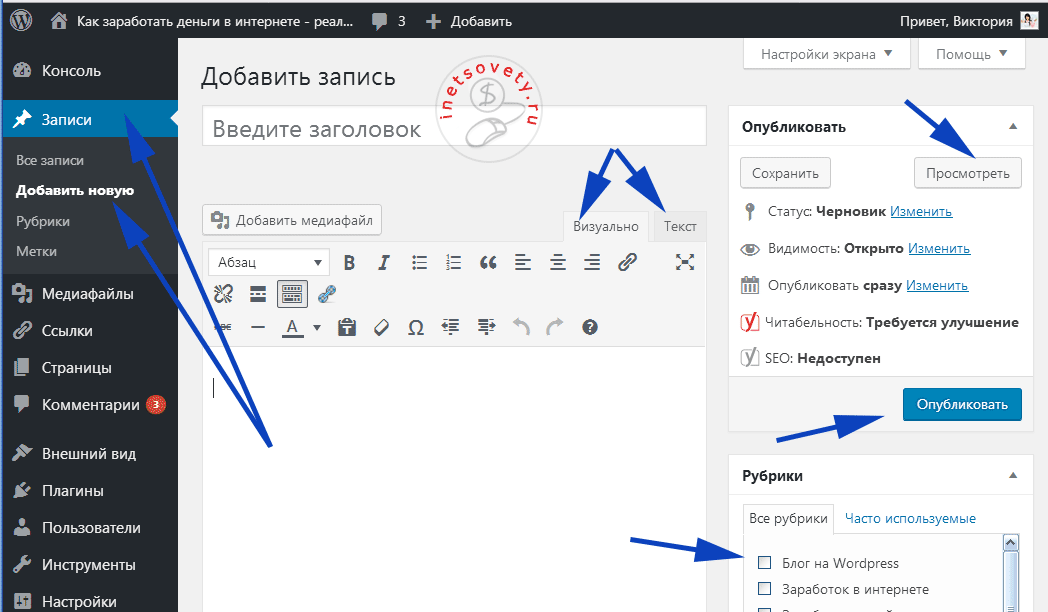The width and height of the screenshot is (1048, 612).
Task: Toggle bold formatting in the editor
Action: [349, 262]
